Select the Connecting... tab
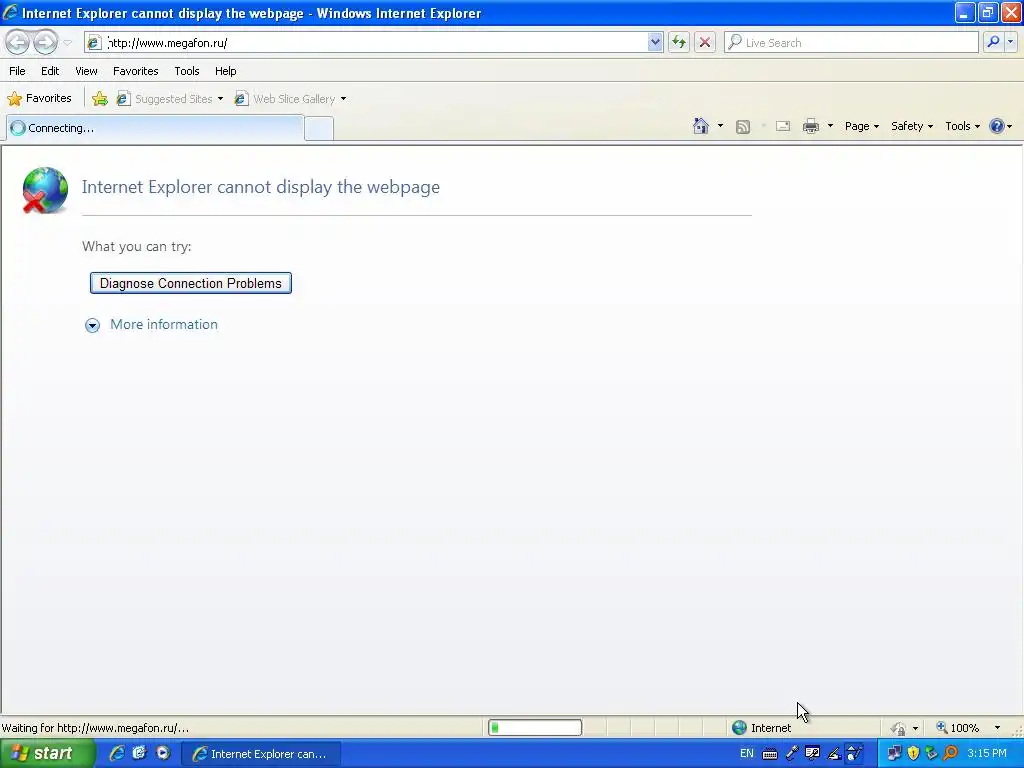This screenshot has width=1024, height=768. (155, 128)
